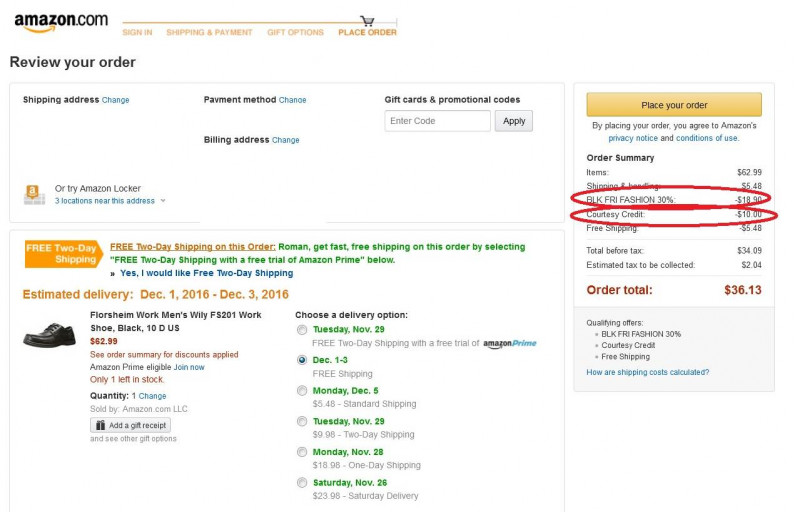800x512 pixels.
Task: Click the Place your order button
Action: 674,105
